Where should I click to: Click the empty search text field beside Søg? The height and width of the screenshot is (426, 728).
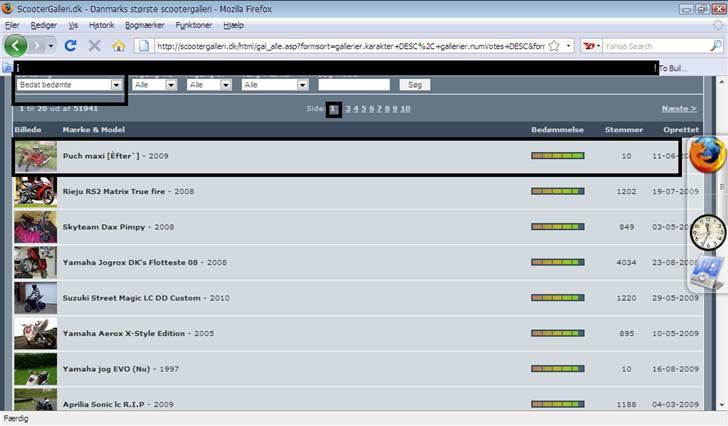[354, 84]
